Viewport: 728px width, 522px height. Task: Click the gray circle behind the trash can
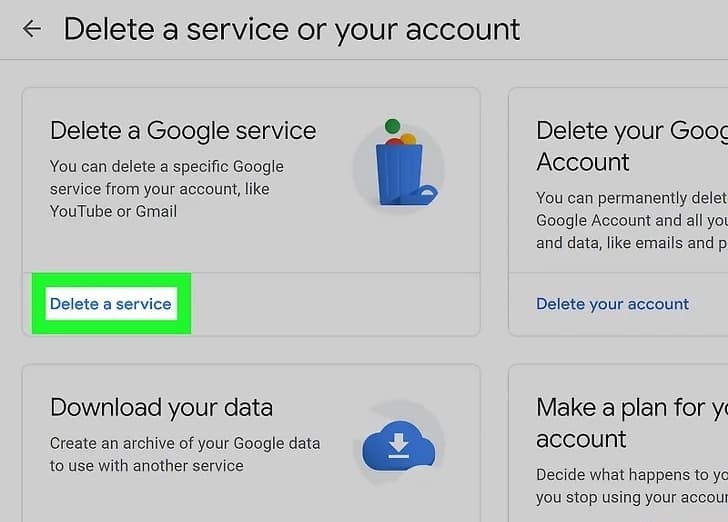pos(398,167)
